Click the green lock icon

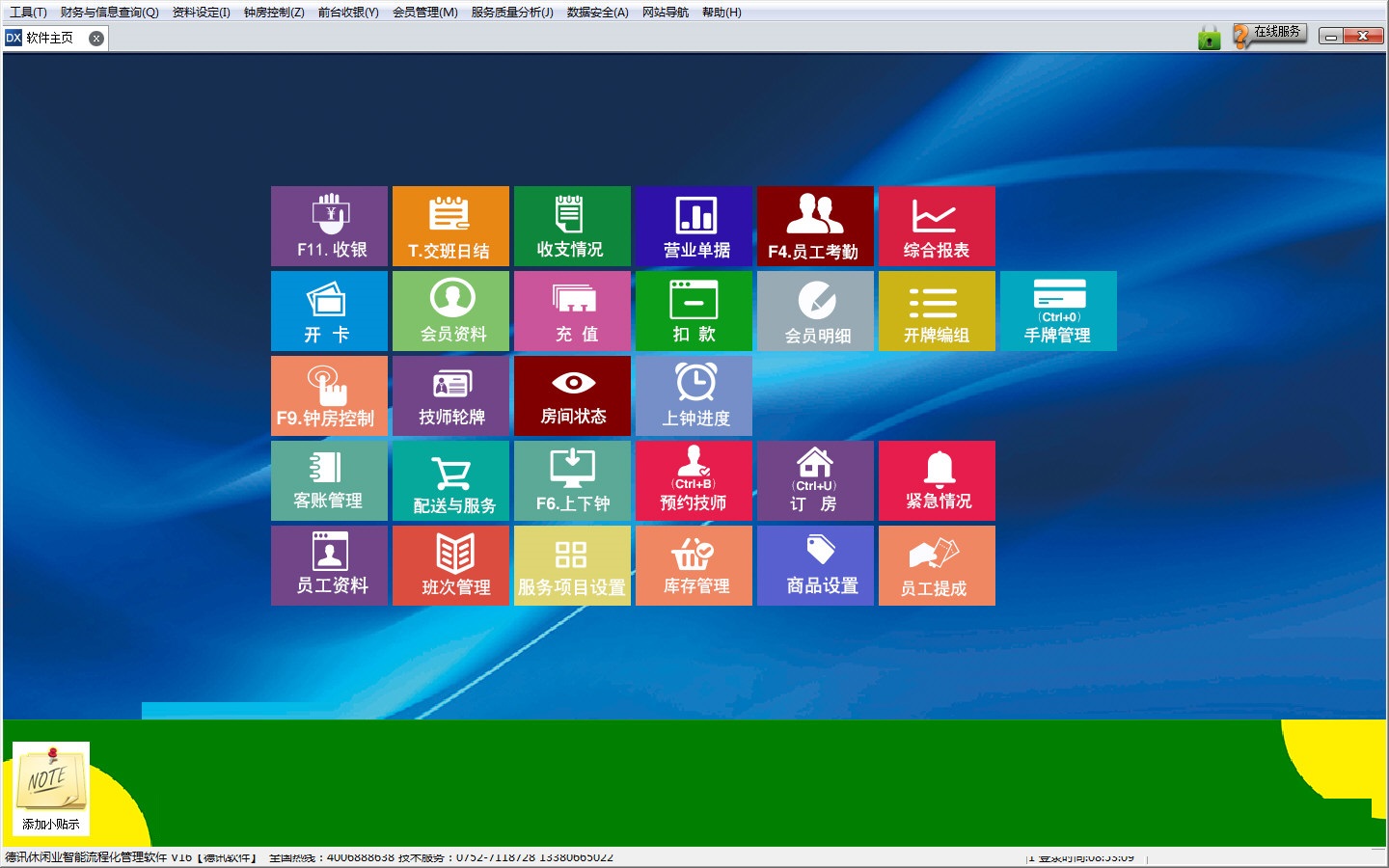[1209, 38]
